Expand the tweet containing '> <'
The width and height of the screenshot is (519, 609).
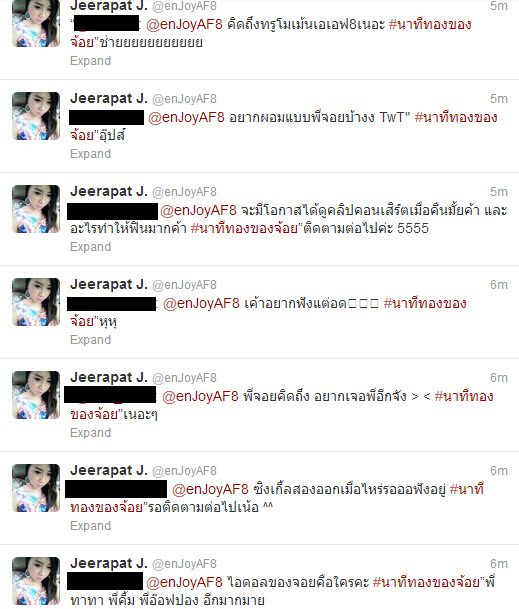tap(91, 433)
